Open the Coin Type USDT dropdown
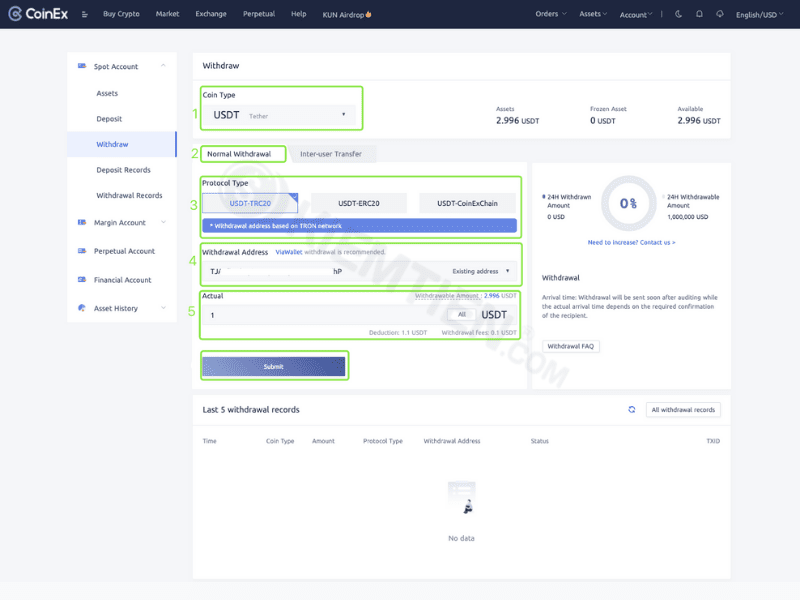800x600 pixels. tap(279, 115)
